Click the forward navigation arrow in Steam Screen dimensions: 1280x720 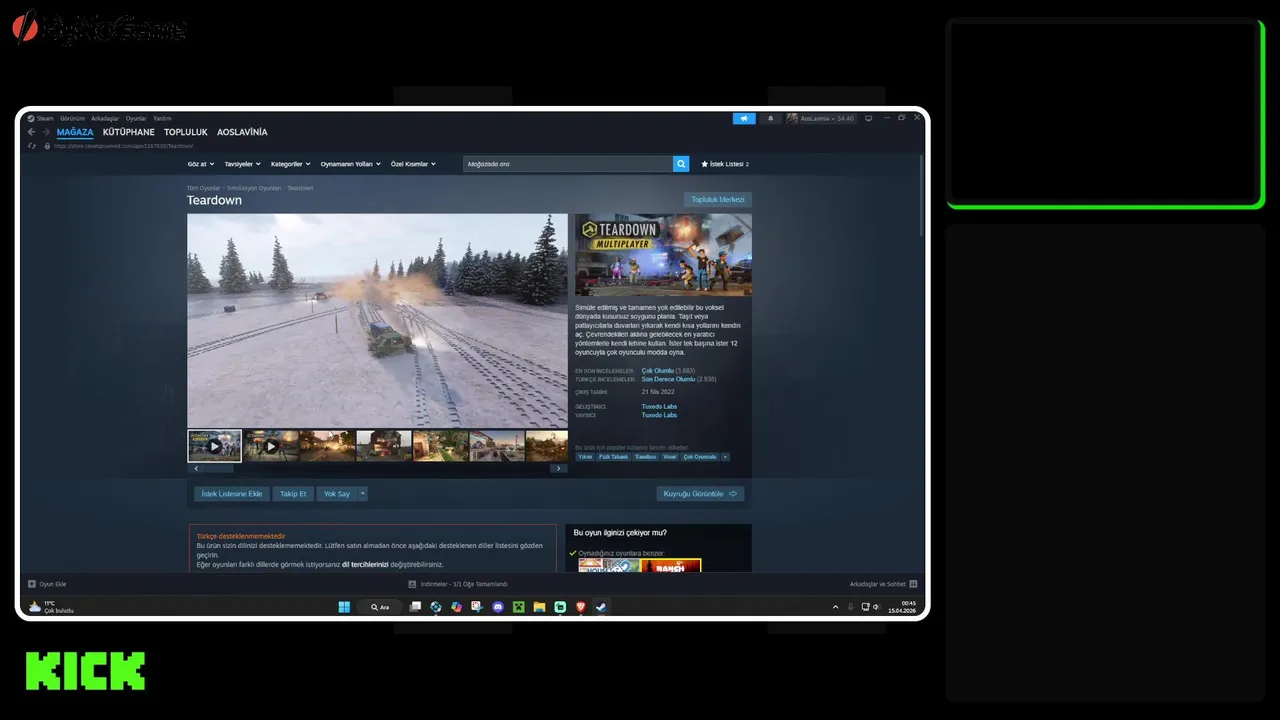[x=45, y=132]
